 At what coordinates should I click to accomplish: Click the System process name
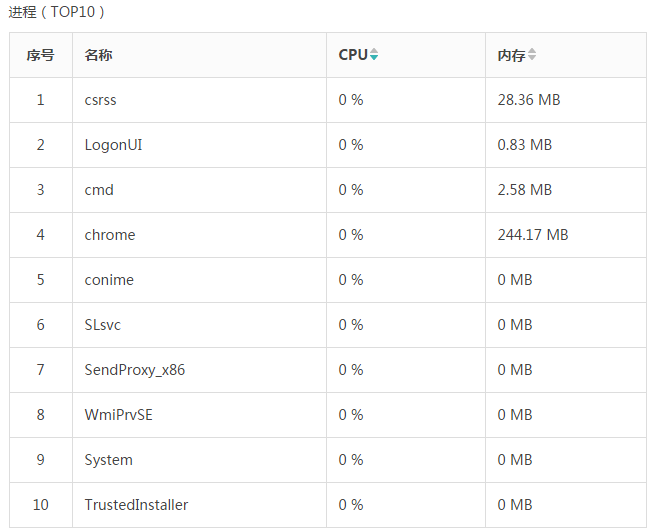tap(108, 460)
